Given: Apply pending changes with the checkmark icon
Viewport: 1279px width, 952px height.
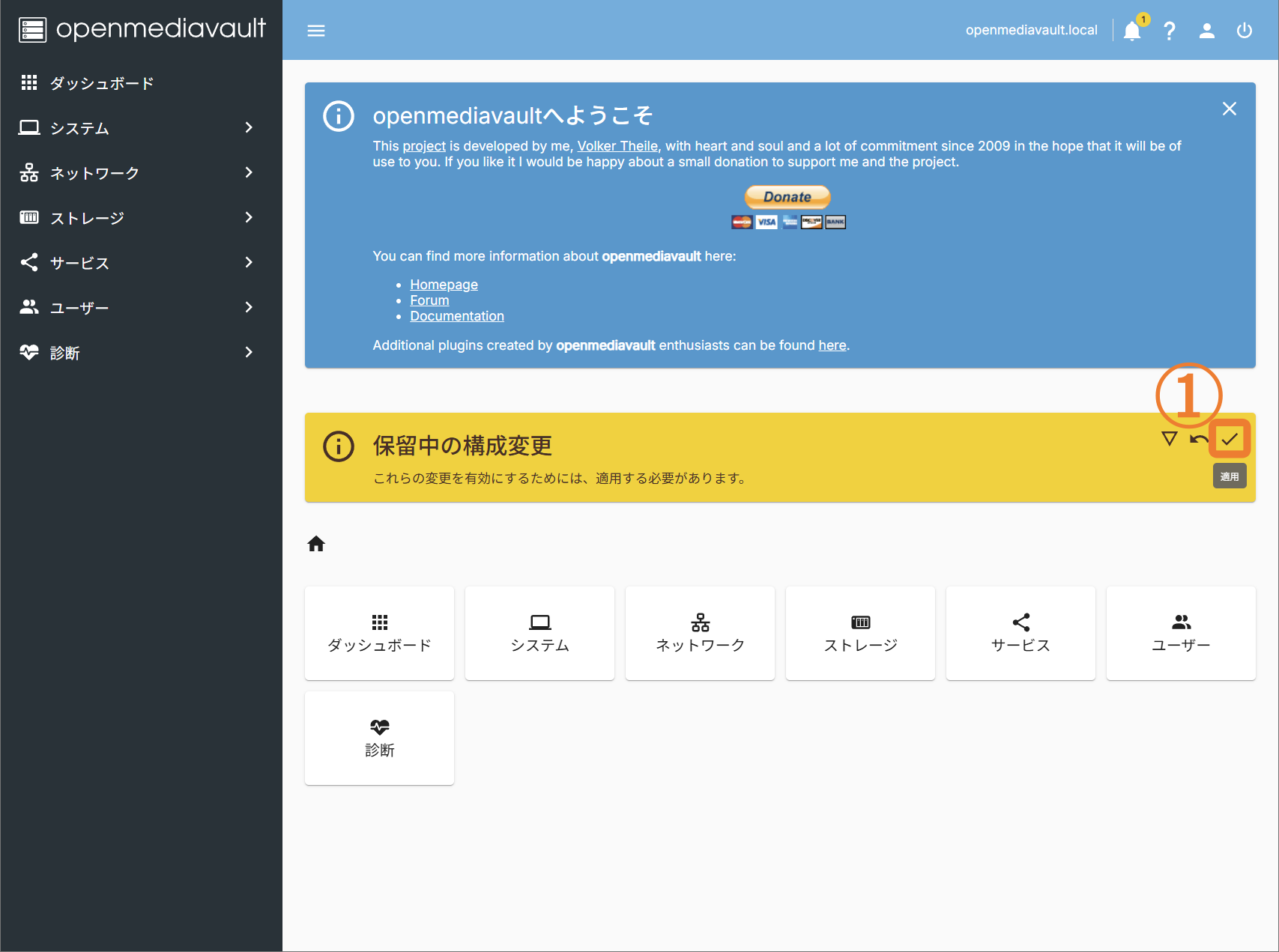Looking at the screenshot, I should [x=1230, y=439].
